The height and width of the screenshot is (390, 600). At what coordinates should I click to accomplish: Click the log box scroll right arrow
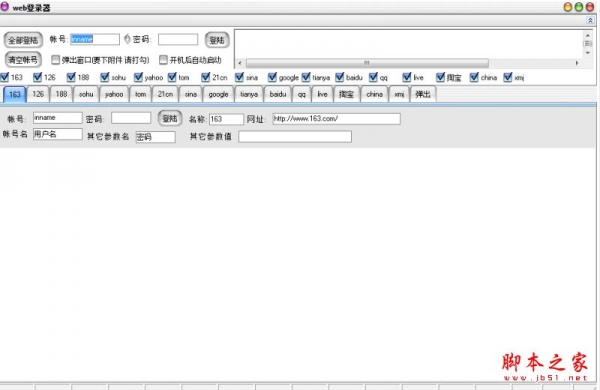pyautogui.click(x=577, y=63)
